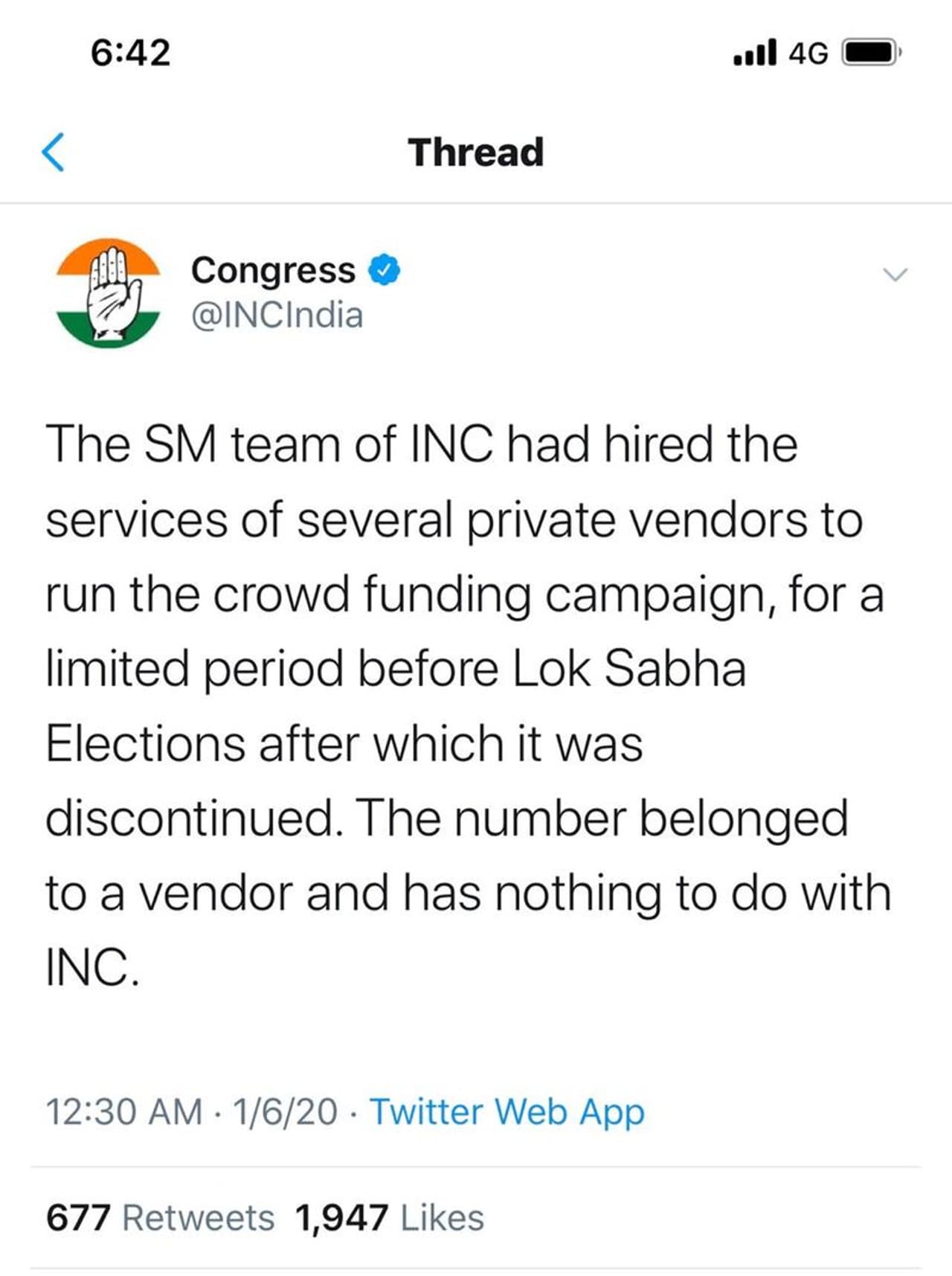Open the Congress hand-logo profile picture

click(109, 292)
